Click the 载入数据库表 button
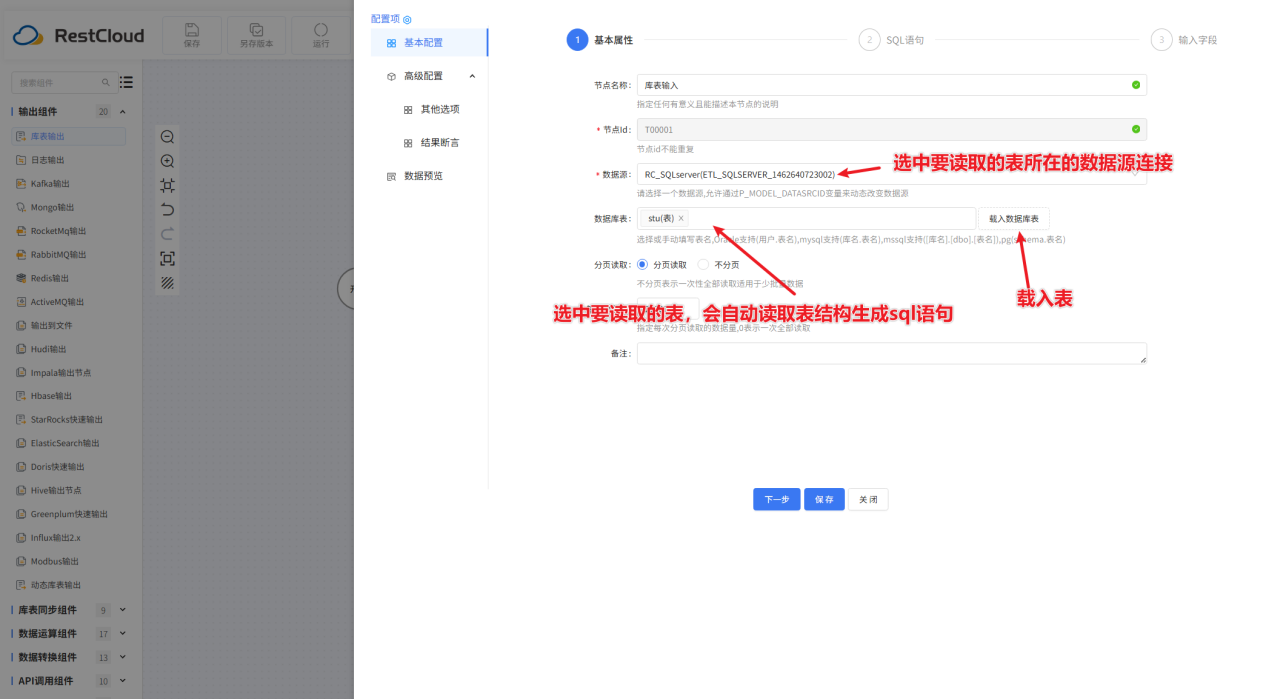Viewport: 1266px width, 699px height. click(1014, 218)
